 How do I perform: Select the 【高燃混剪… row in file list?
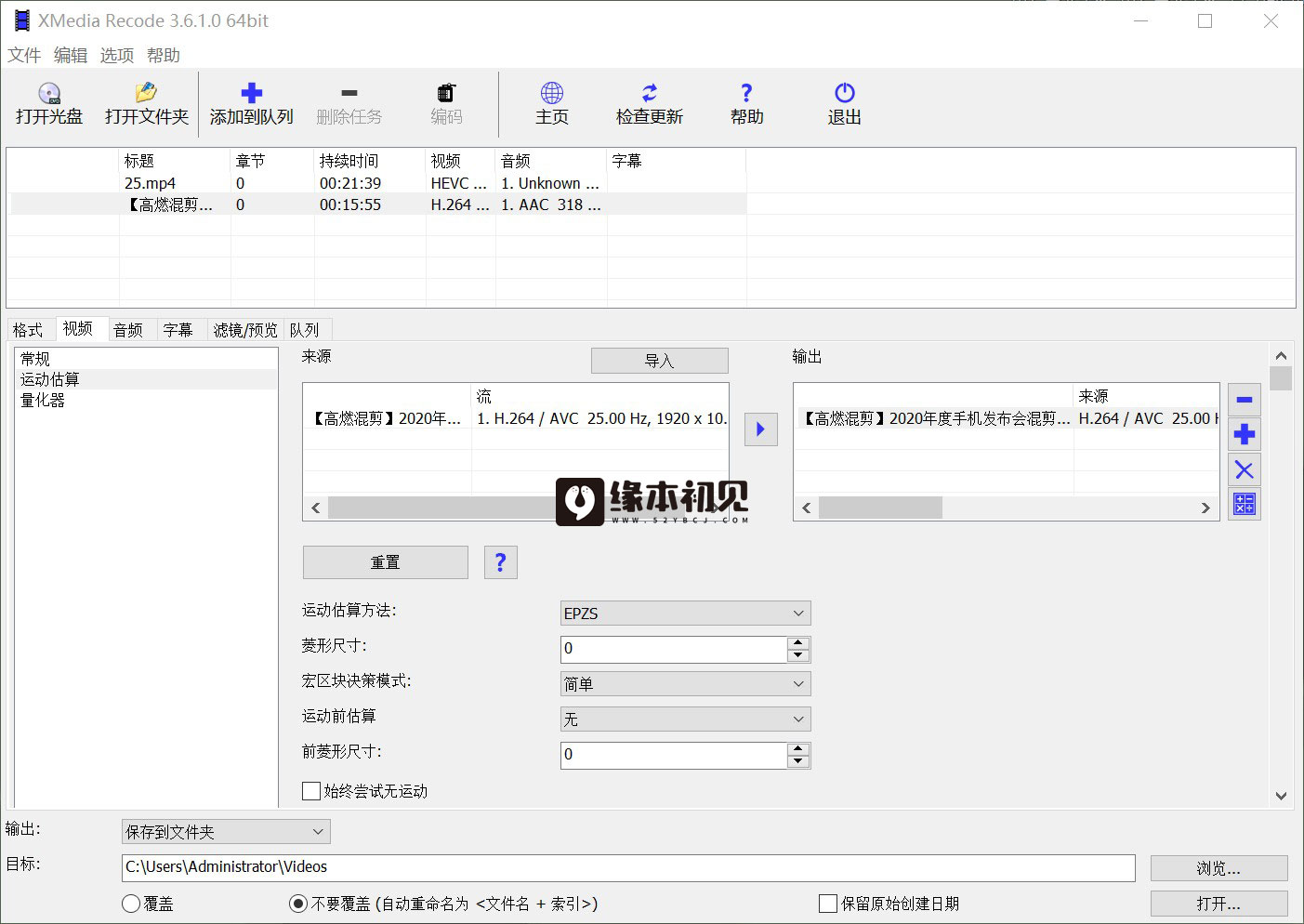(377, 205)
